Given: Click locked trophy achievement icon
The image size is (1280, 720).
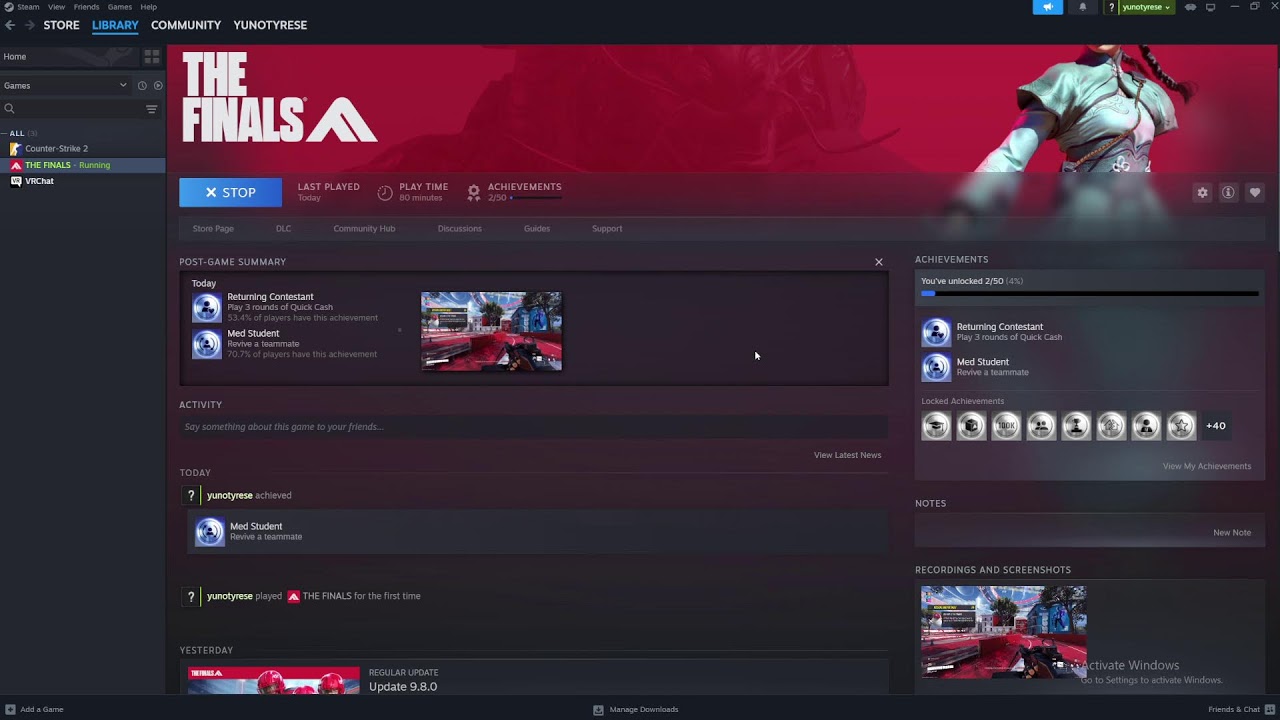Looking at the screenshot, I should (1076, 426).
